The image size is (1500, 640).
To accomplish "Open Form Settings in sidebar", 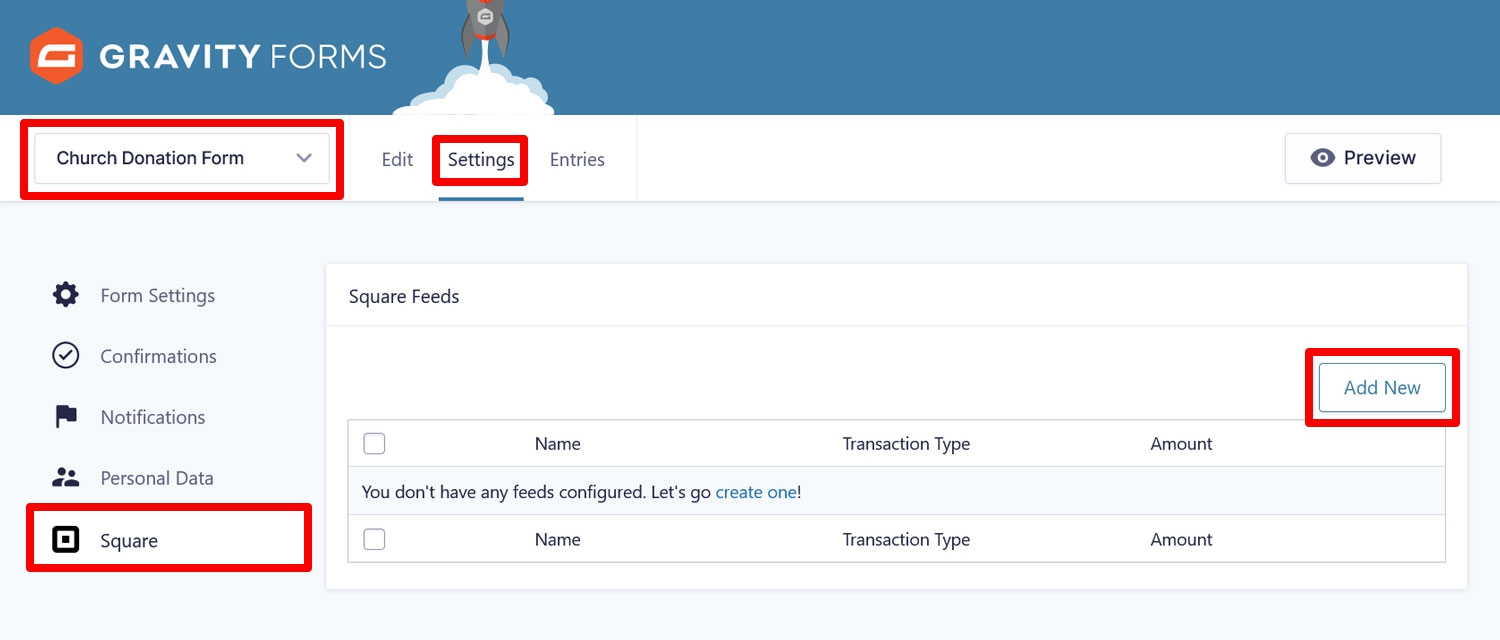I will click(x=158, y=296).
